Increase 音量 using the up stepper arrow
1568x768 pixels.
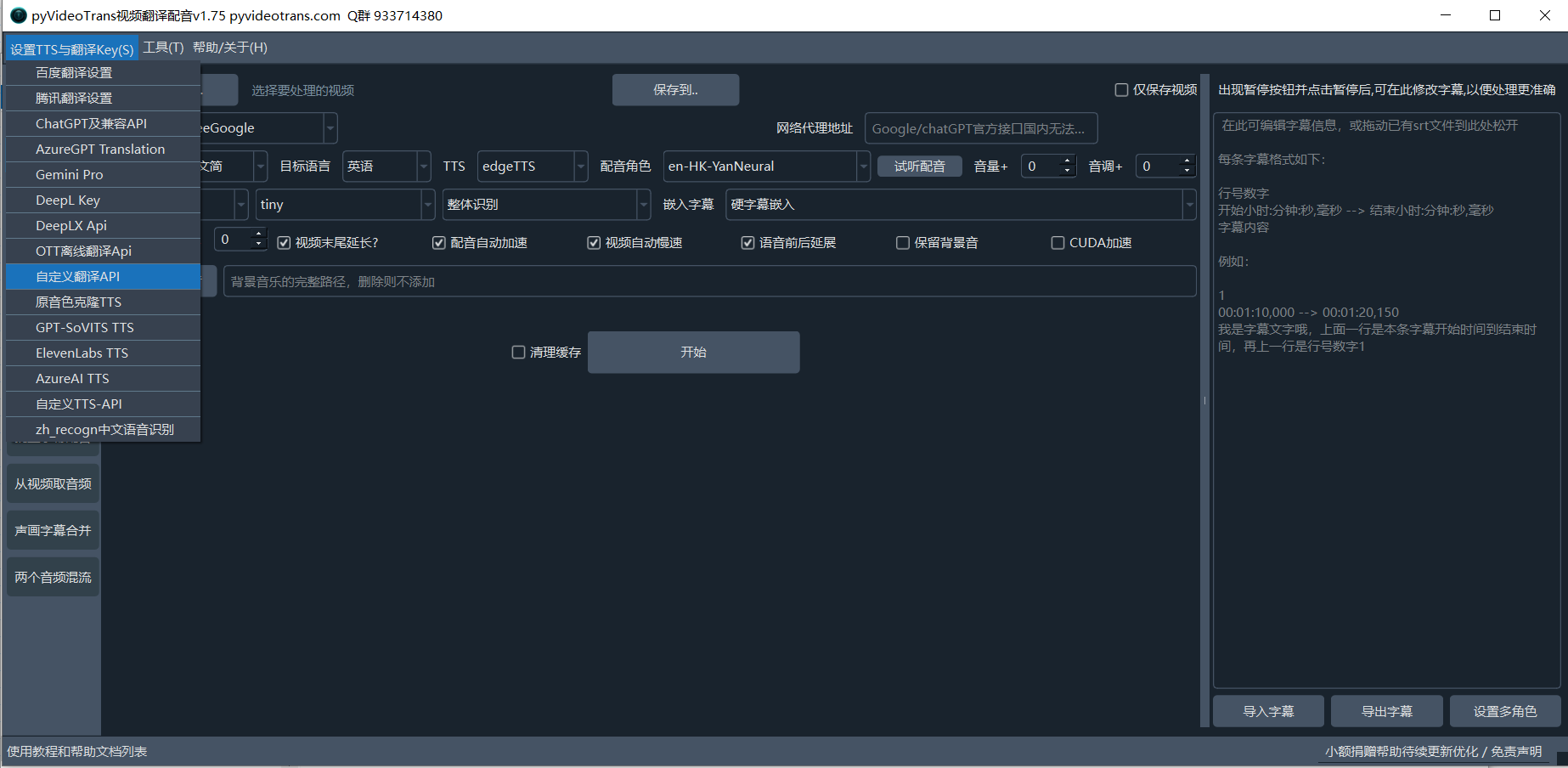click(1067, 161)
